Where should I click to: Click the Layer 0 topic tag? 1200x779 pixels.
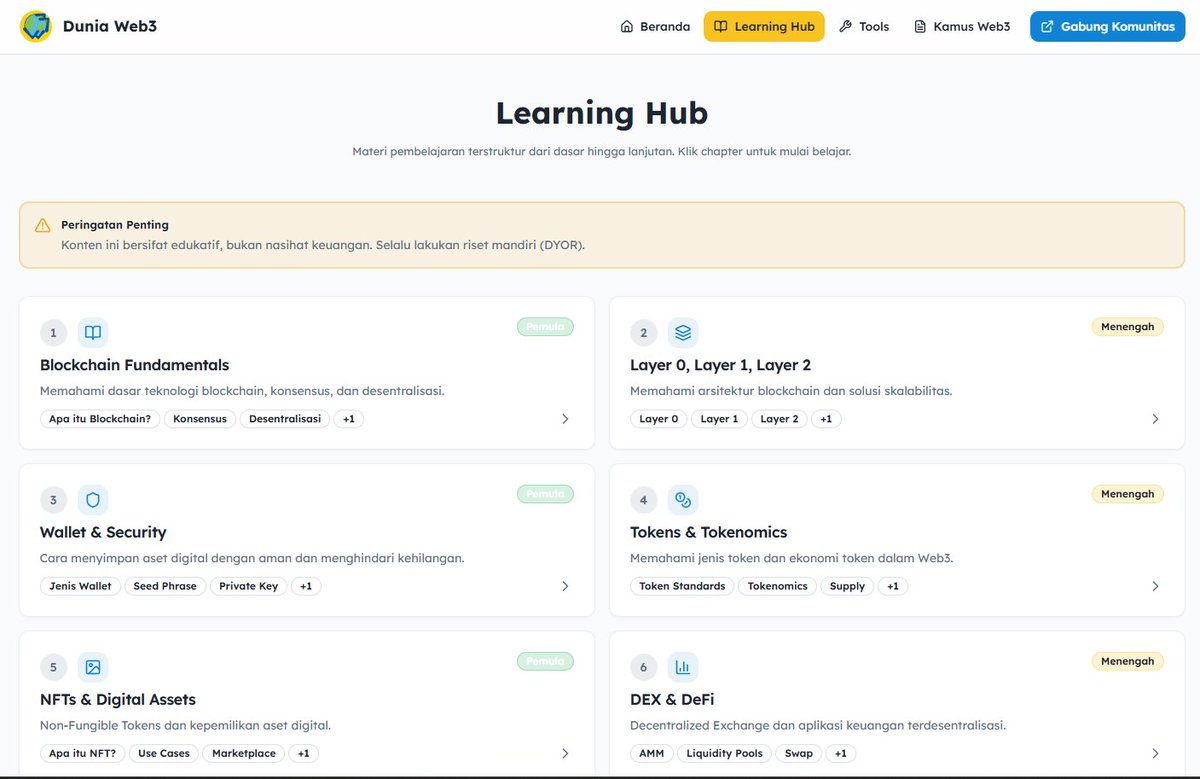(x=659, y=419)
